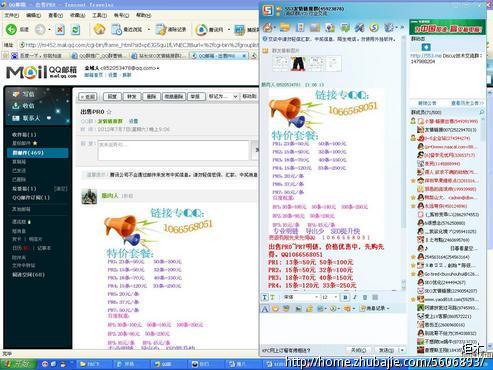Search group members with magnifier icon

coord(482,112)
